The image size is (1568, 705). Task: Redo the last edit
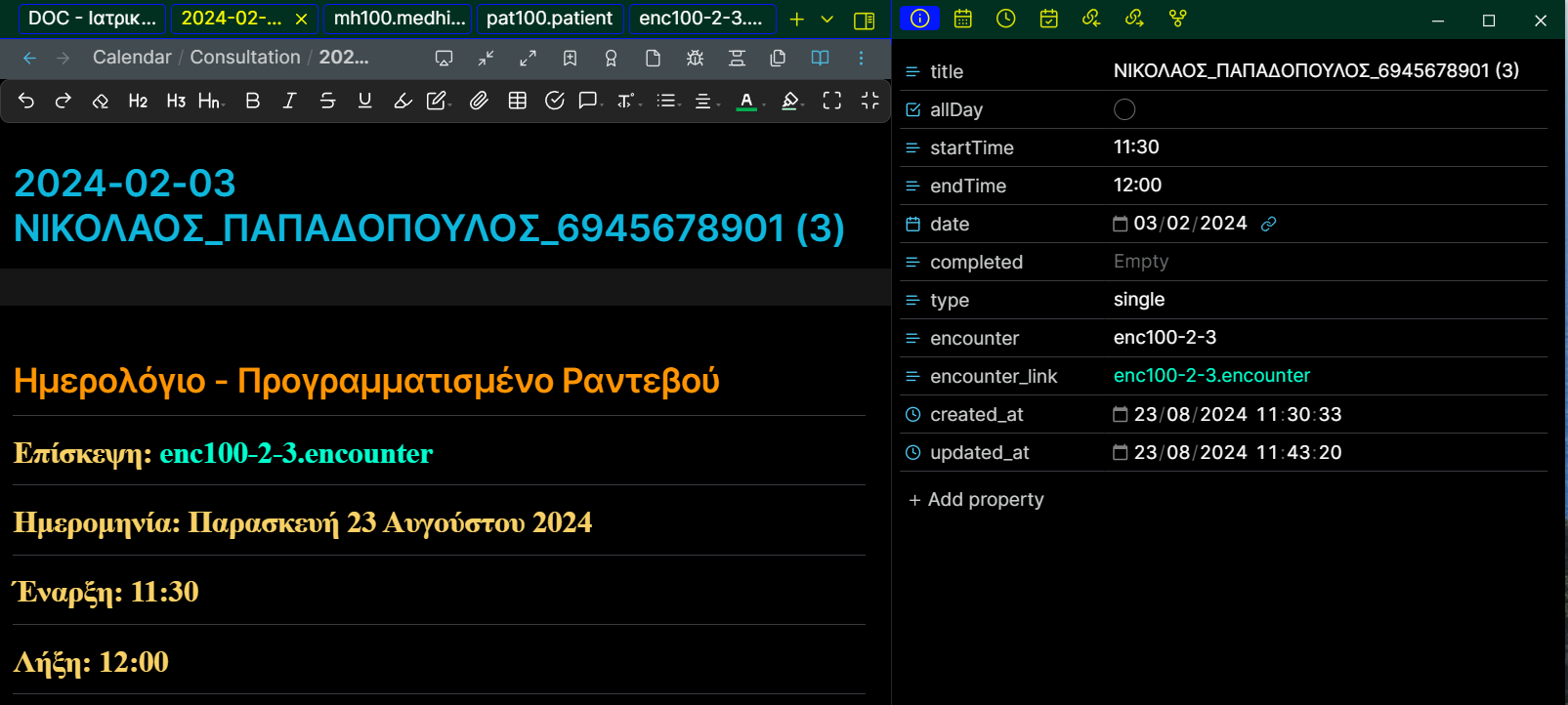coord(64,101)
